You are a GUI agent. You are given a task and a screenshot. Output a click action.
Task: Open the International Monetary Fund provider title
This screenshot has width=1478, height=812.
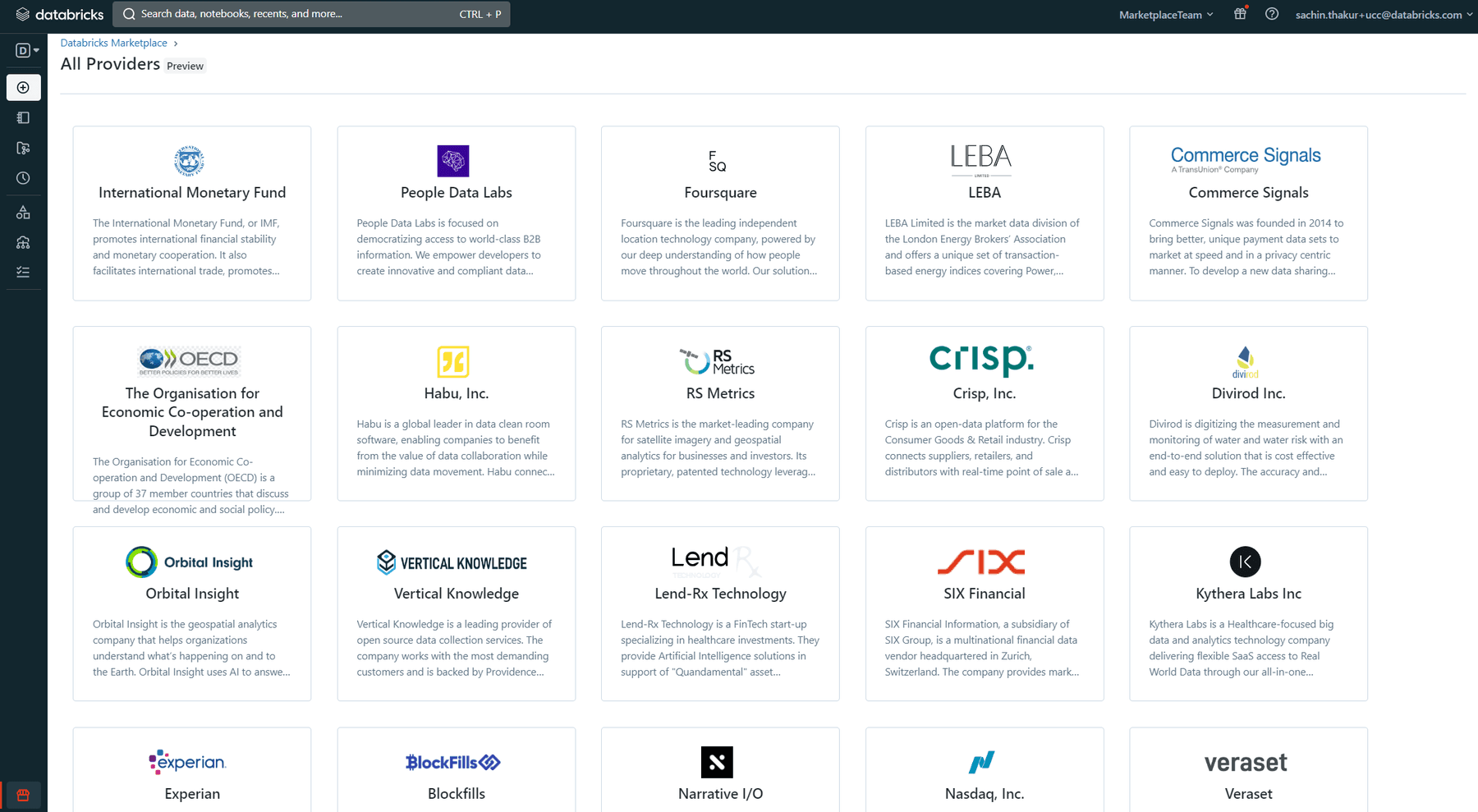tap(192, 193)
